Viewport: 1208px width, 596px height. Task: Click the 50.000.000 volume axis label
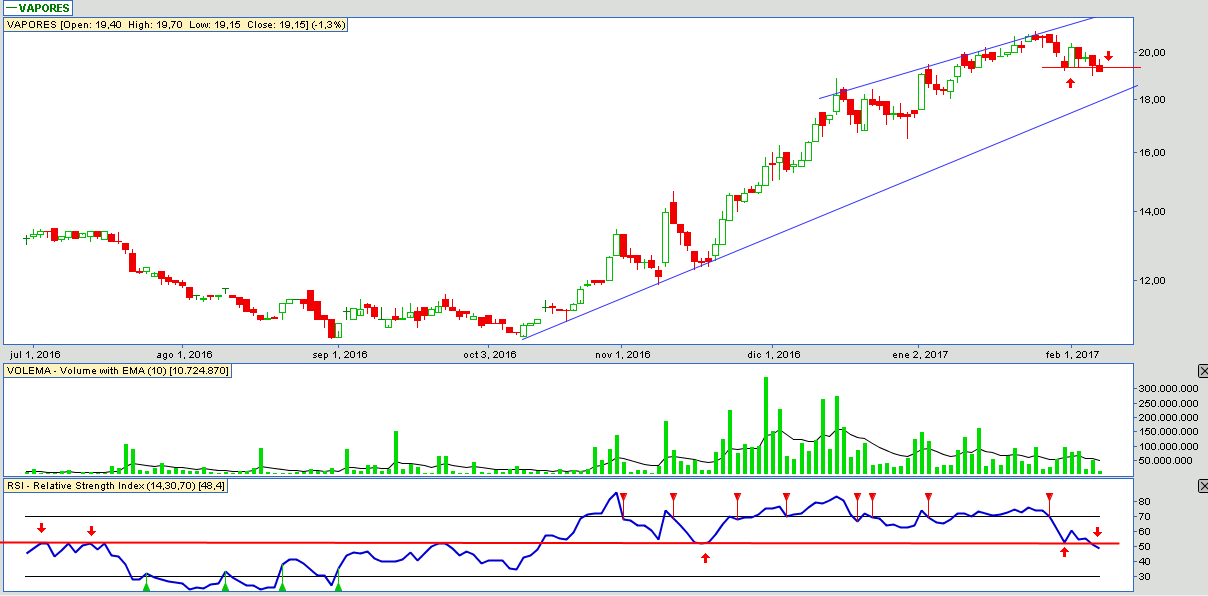tap(1165, 461)
